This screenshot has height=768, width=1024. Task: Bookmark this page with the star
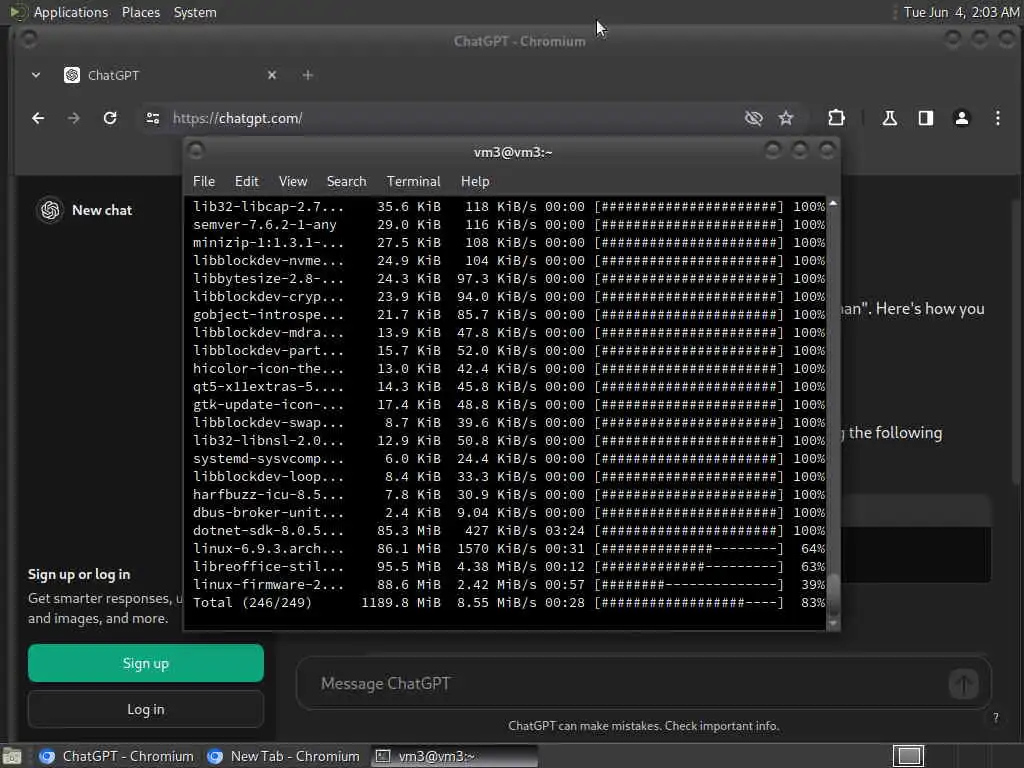(x=786, y=118)
